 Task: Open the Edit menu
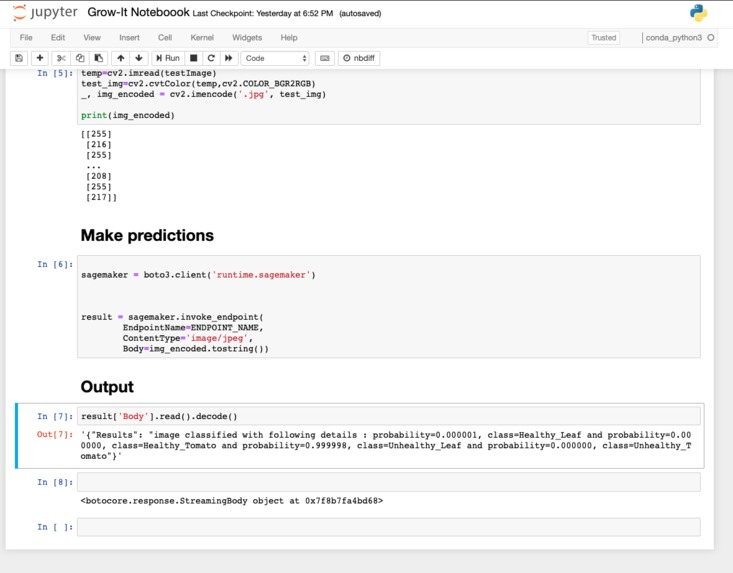pos(58,37)
